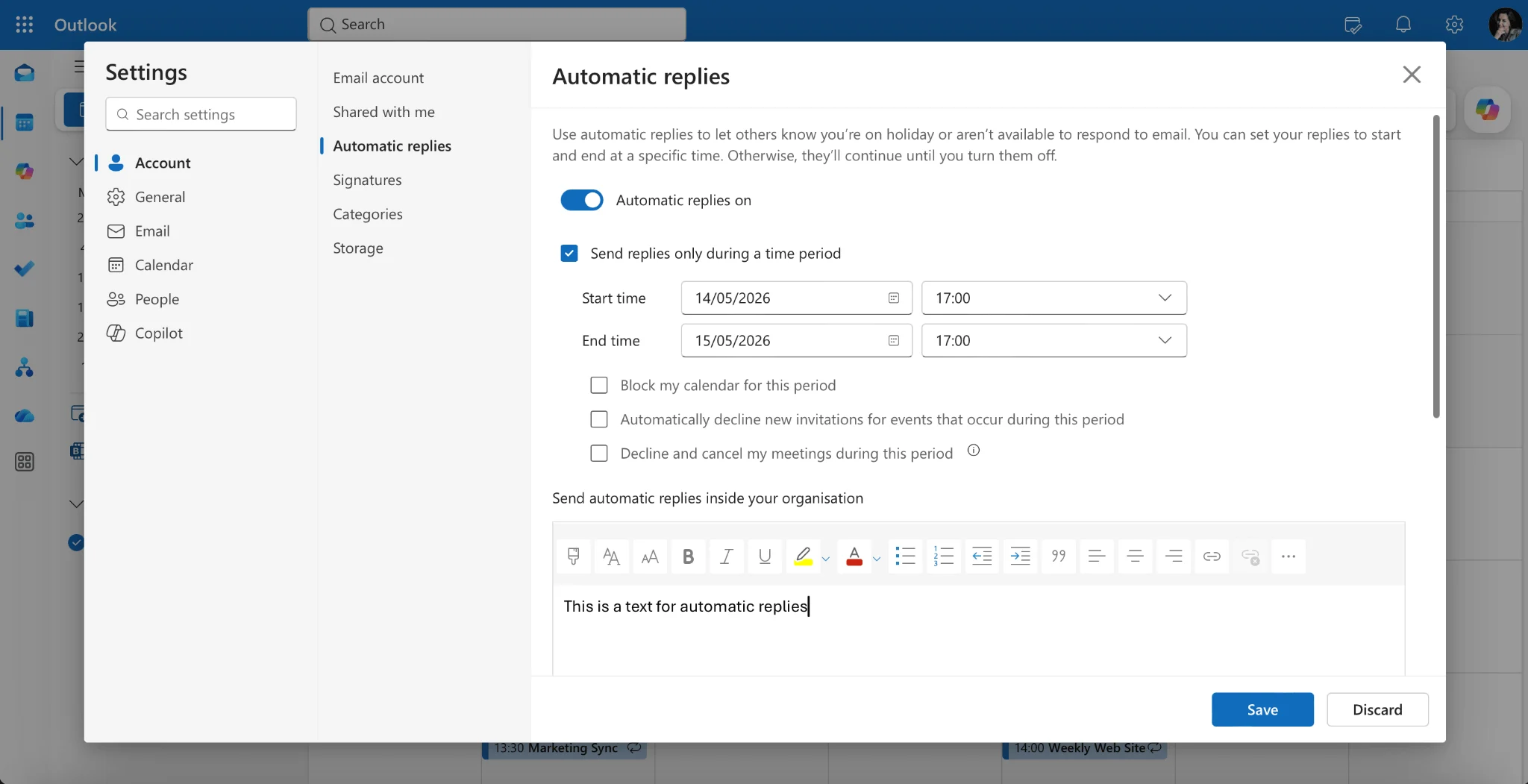
Task: Click the info icon beside Decline and cancel
Action: click(974, 451)
